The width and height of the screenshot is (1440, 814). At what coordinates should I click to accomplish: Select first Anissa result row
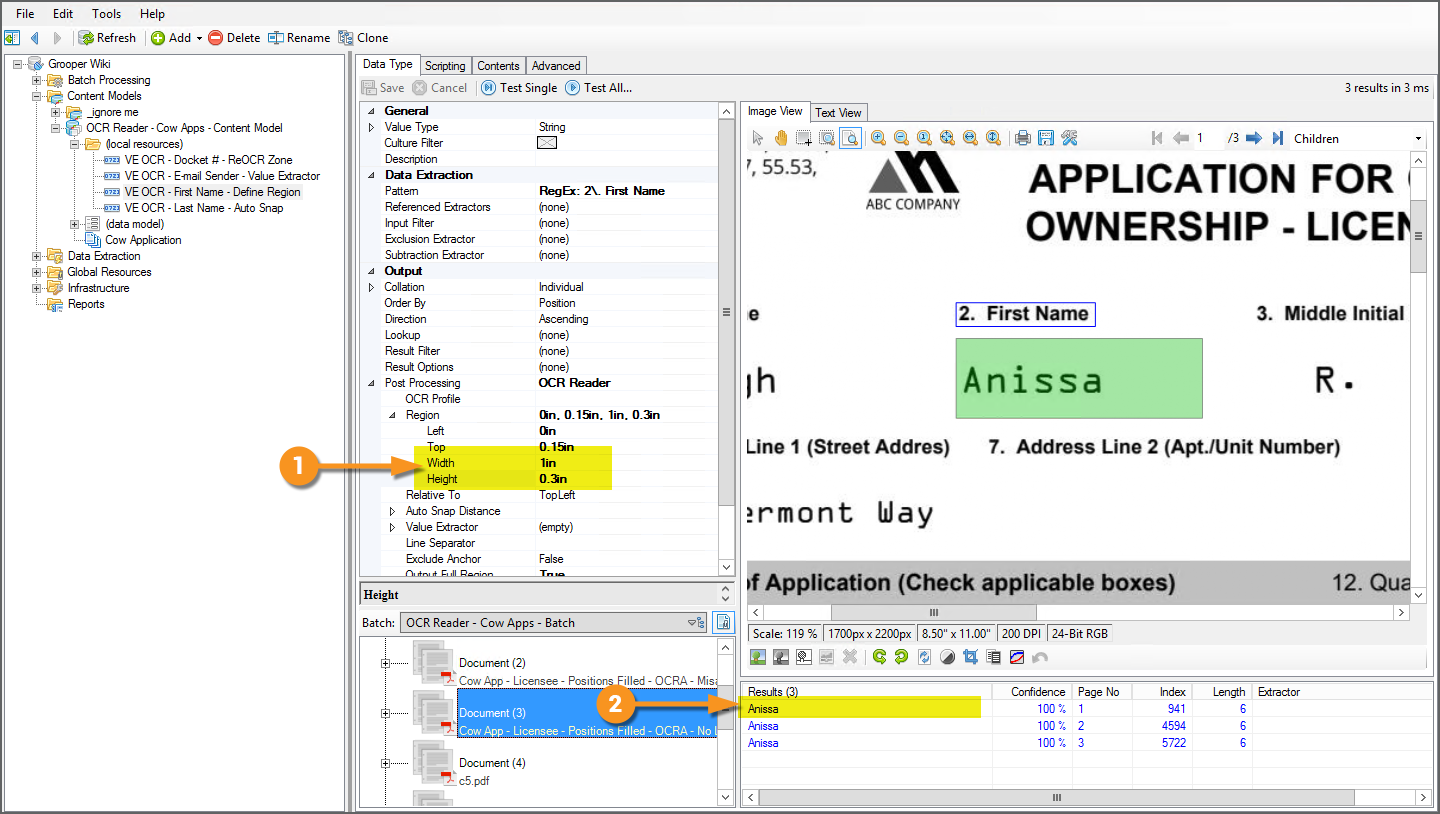pos(763,709)
